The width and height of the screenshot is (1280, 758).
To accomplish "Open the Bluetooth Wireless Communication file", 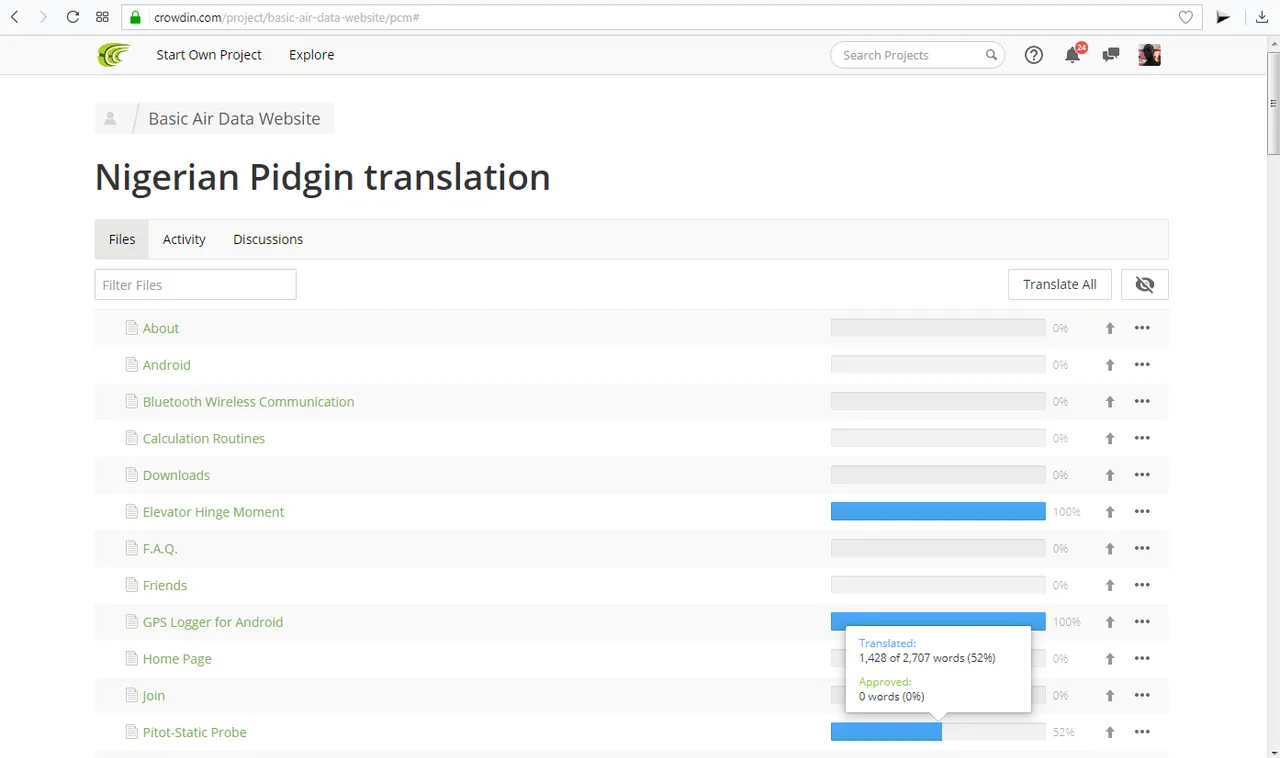I will coord(248,402).
